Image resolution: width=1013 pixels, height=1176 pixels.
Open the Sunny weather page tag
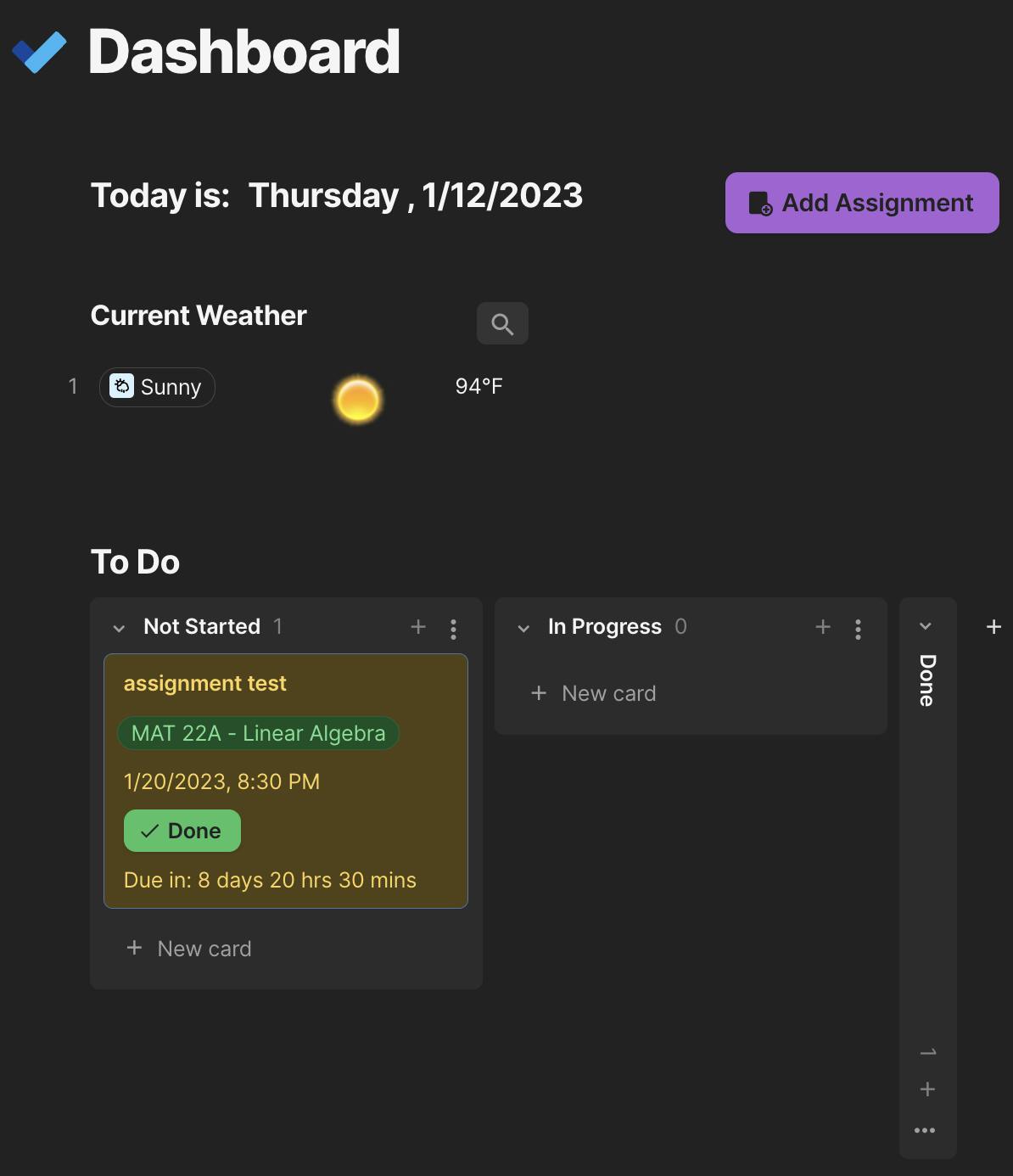point(157,387)
